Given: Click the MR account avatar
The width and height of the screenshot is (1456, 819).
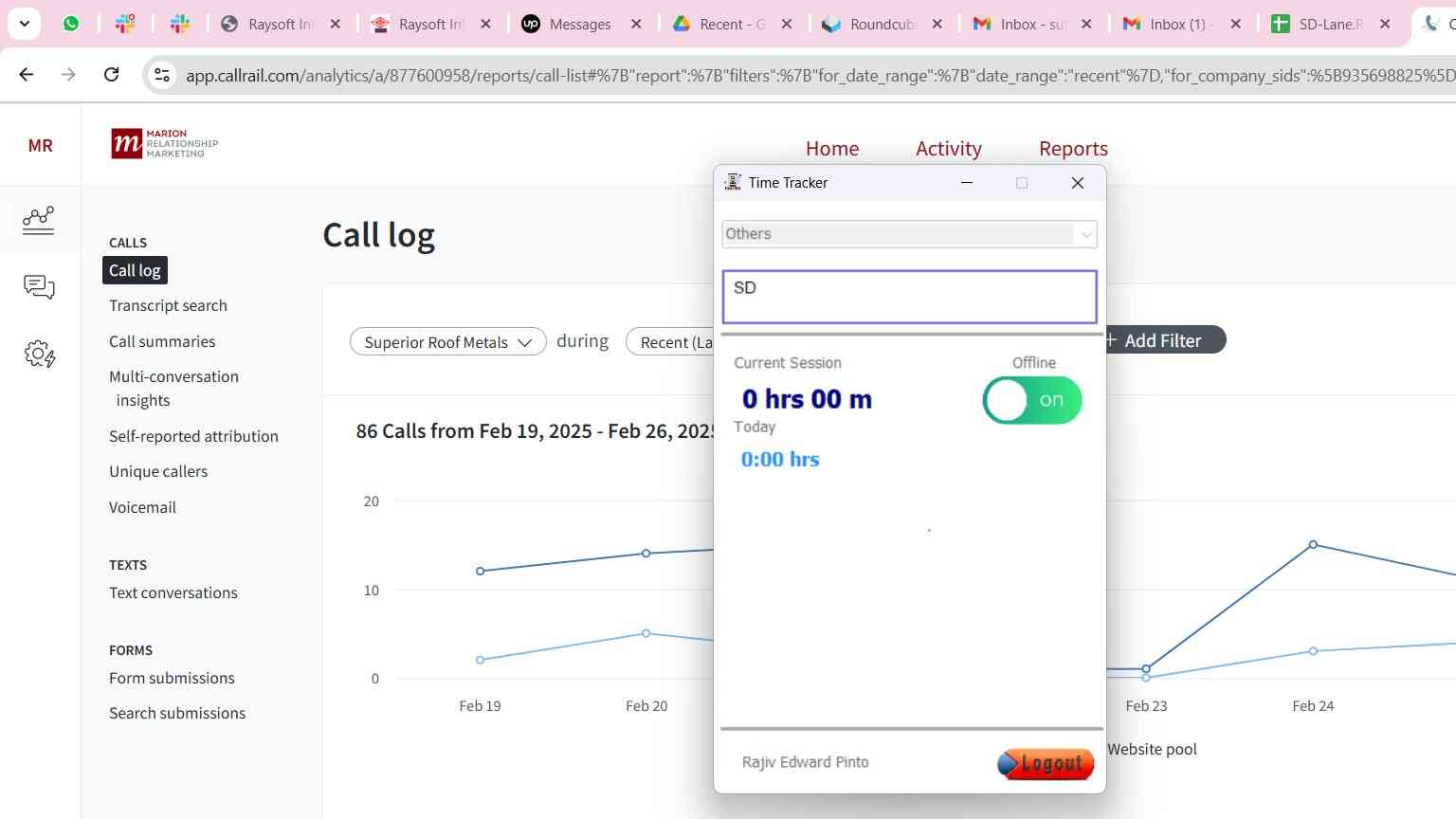Looking at the screenshot, I should [x=40, y=145].
